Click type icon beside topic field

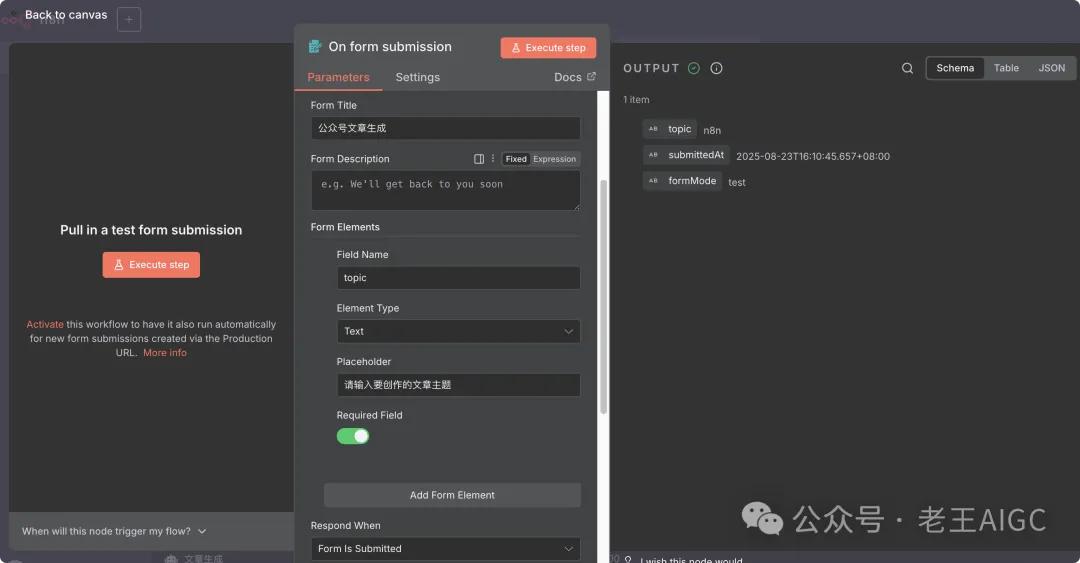(653, 129)
